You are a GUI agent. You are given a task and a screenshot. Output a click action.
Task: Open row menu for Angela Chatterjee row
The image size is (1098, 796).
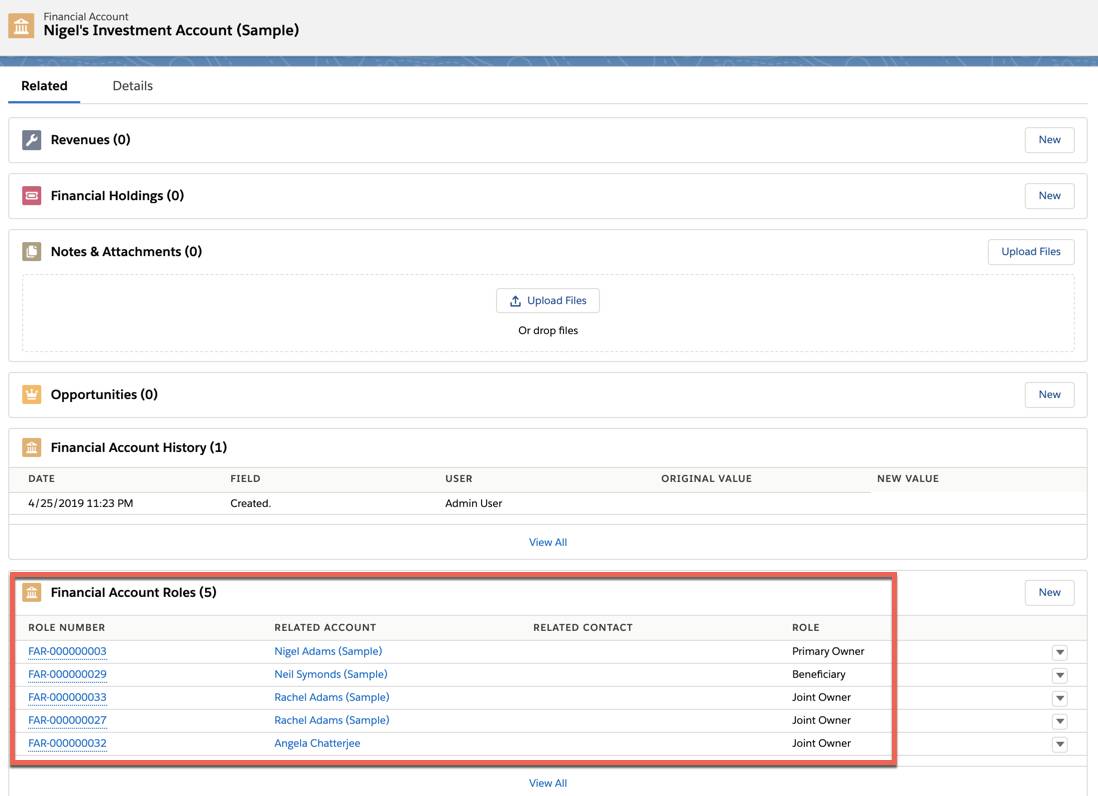tap(1059, 744)
